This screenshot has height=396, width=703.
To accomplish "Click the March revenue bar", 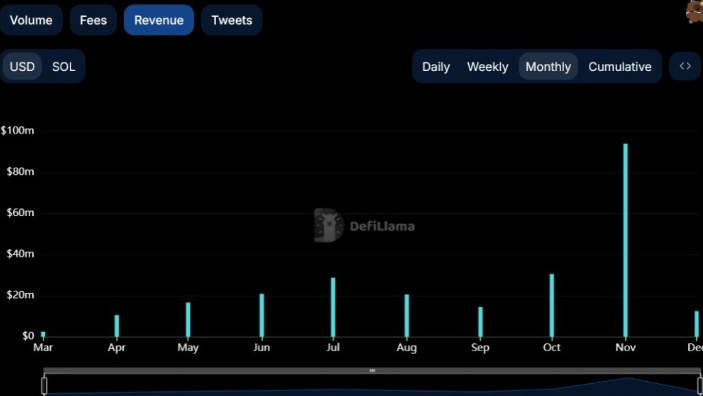I will click(x=43, y=335).
